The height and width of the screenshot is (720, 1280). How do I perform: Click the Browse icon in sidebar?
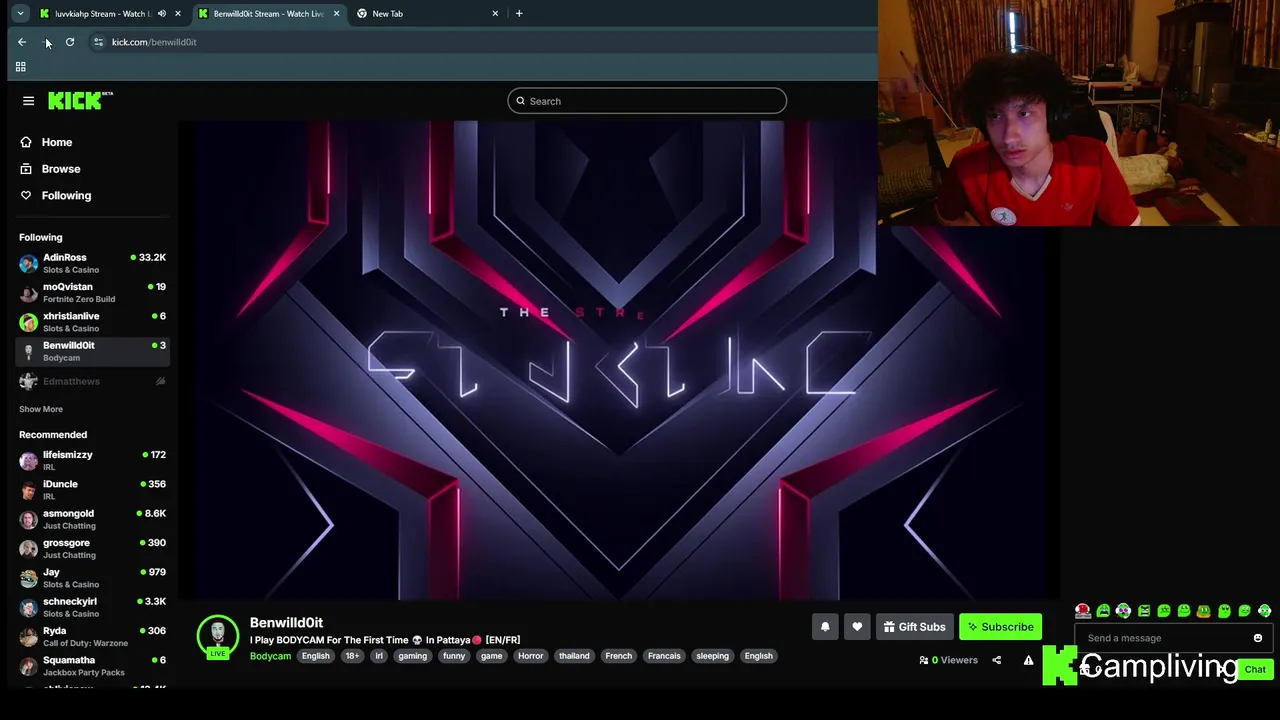tap(26, 169)
